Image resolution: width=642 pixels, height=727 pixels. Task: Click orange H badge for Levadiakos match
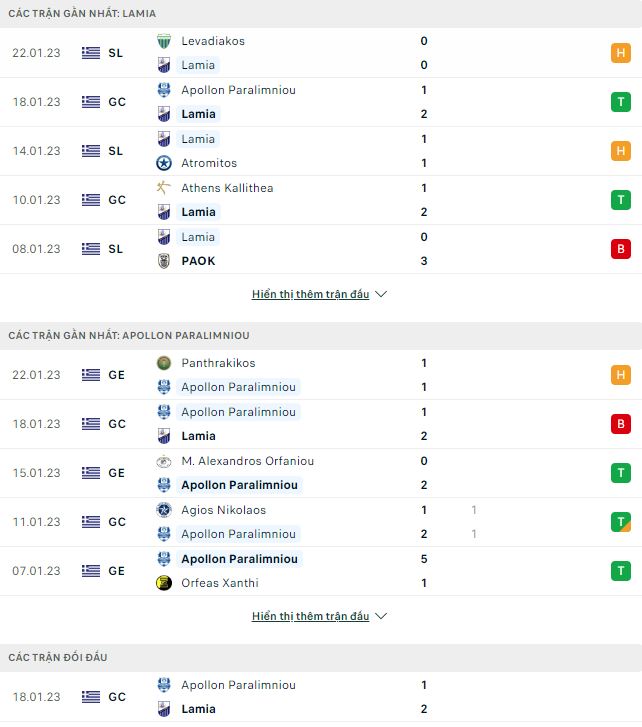click(x=621, y=53)
